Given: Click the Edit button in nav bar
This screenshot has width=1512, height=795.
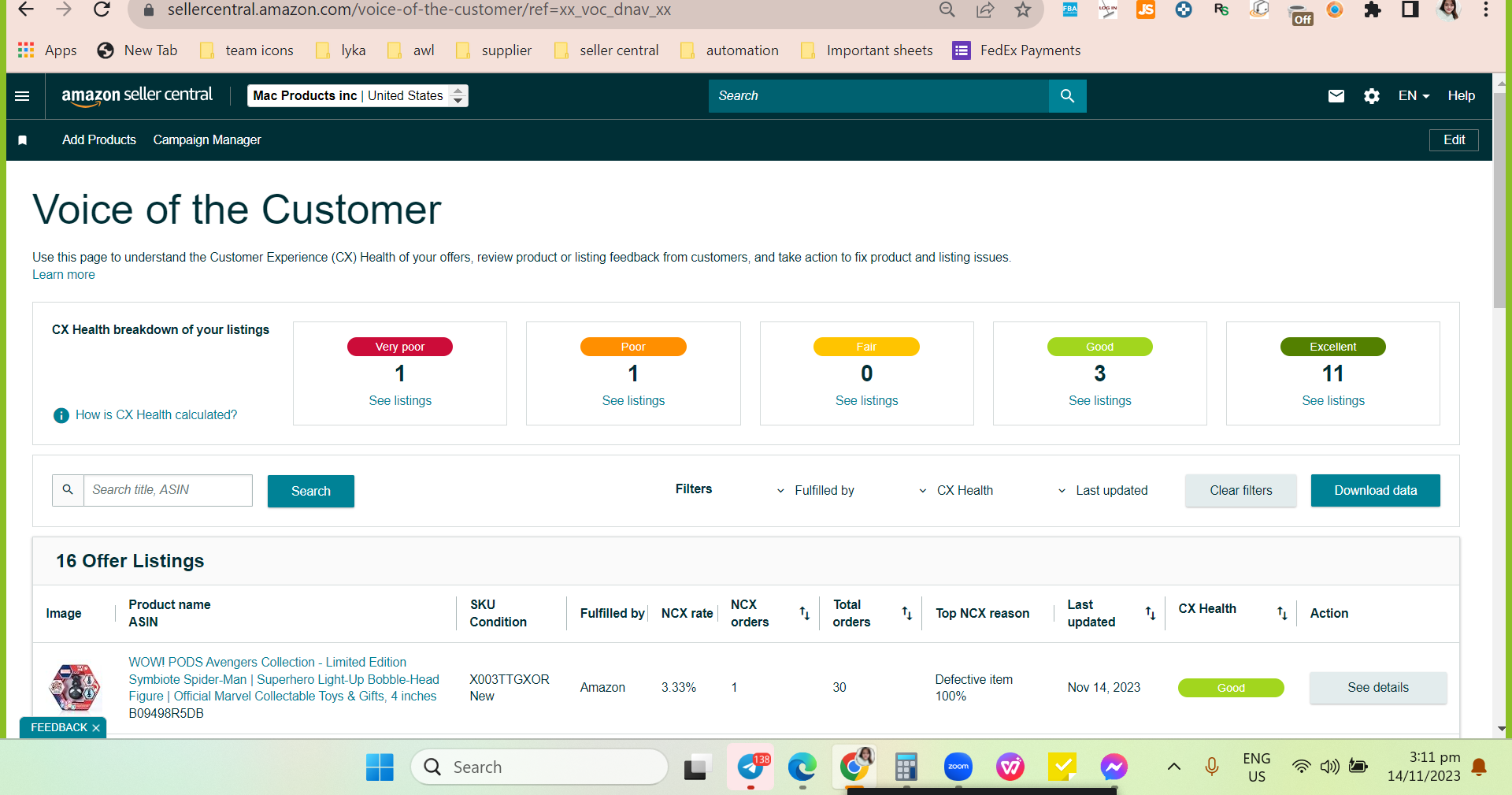Looking at the screenshot, I should (1454, 140).
